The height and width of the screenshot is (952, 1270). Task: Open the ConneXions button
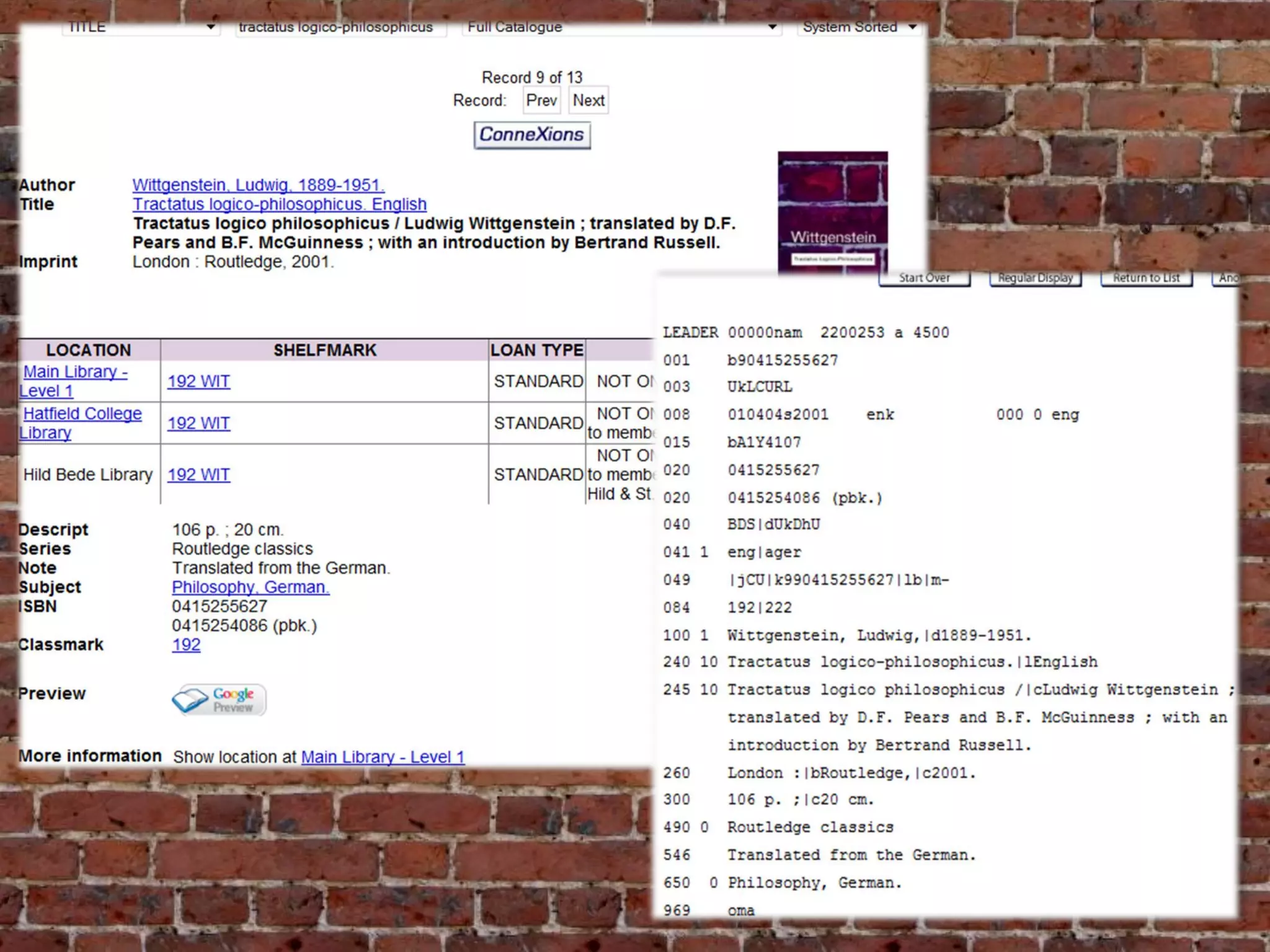(532, 135)
